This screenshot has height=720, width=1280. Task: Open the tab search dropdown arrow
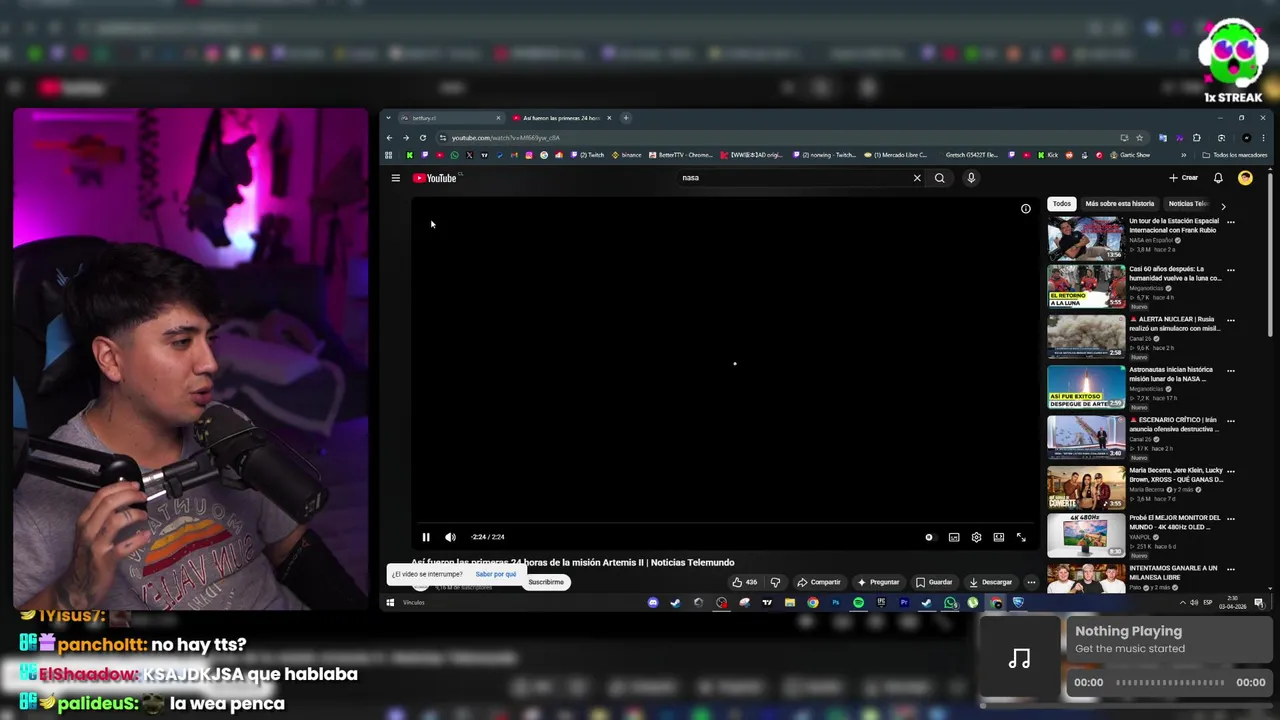[389, 118]
